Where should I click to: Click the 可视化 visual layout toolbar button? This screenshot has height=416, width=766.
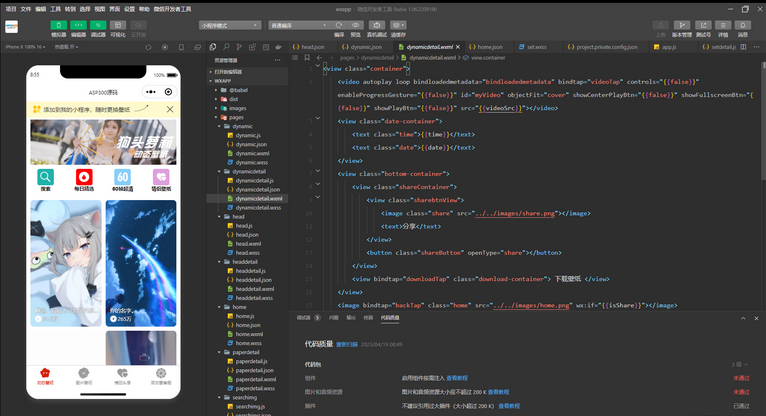[118, 25]
